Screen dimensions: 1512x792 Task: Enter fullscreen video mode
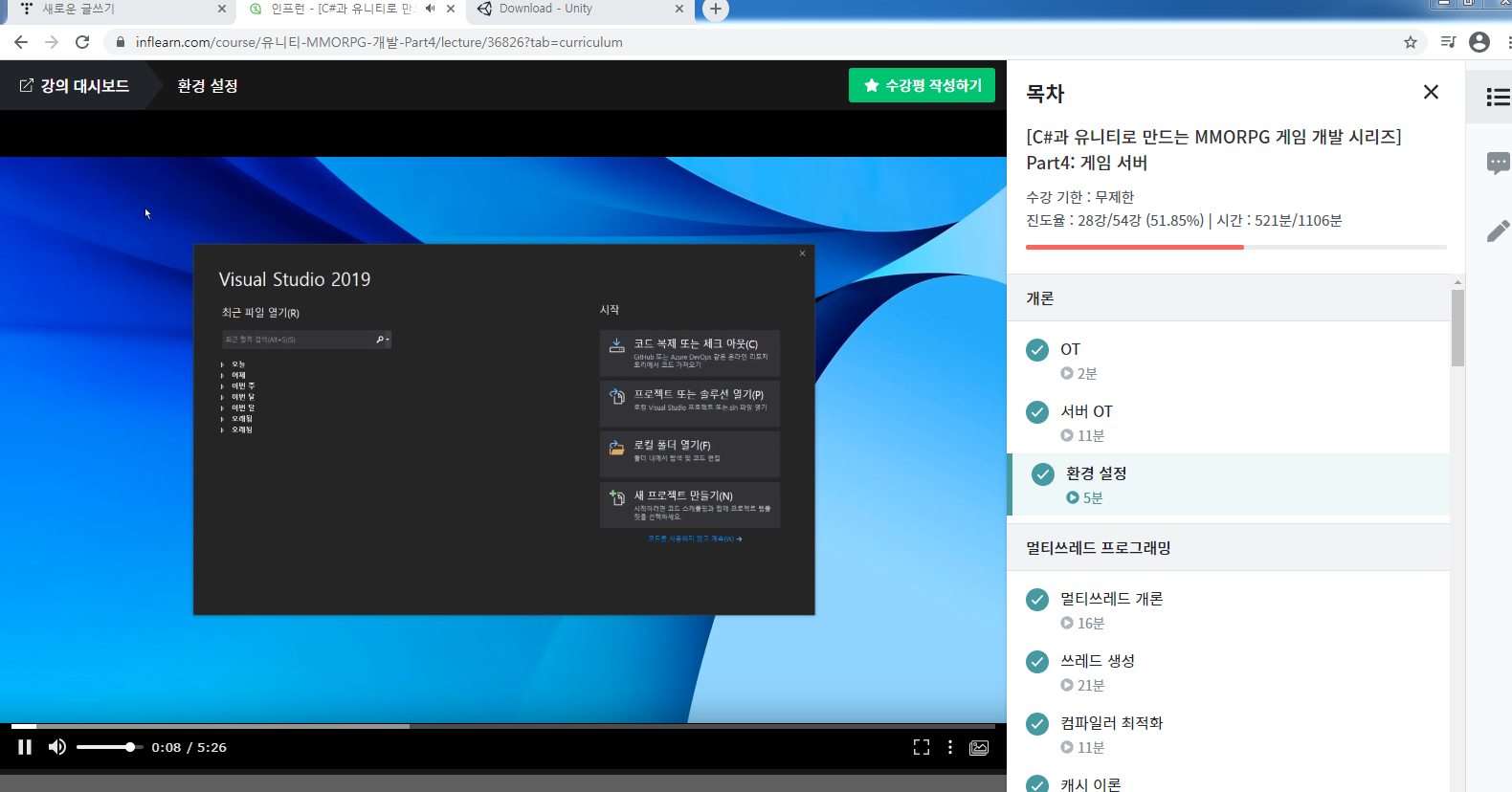(x=922, y=747)
